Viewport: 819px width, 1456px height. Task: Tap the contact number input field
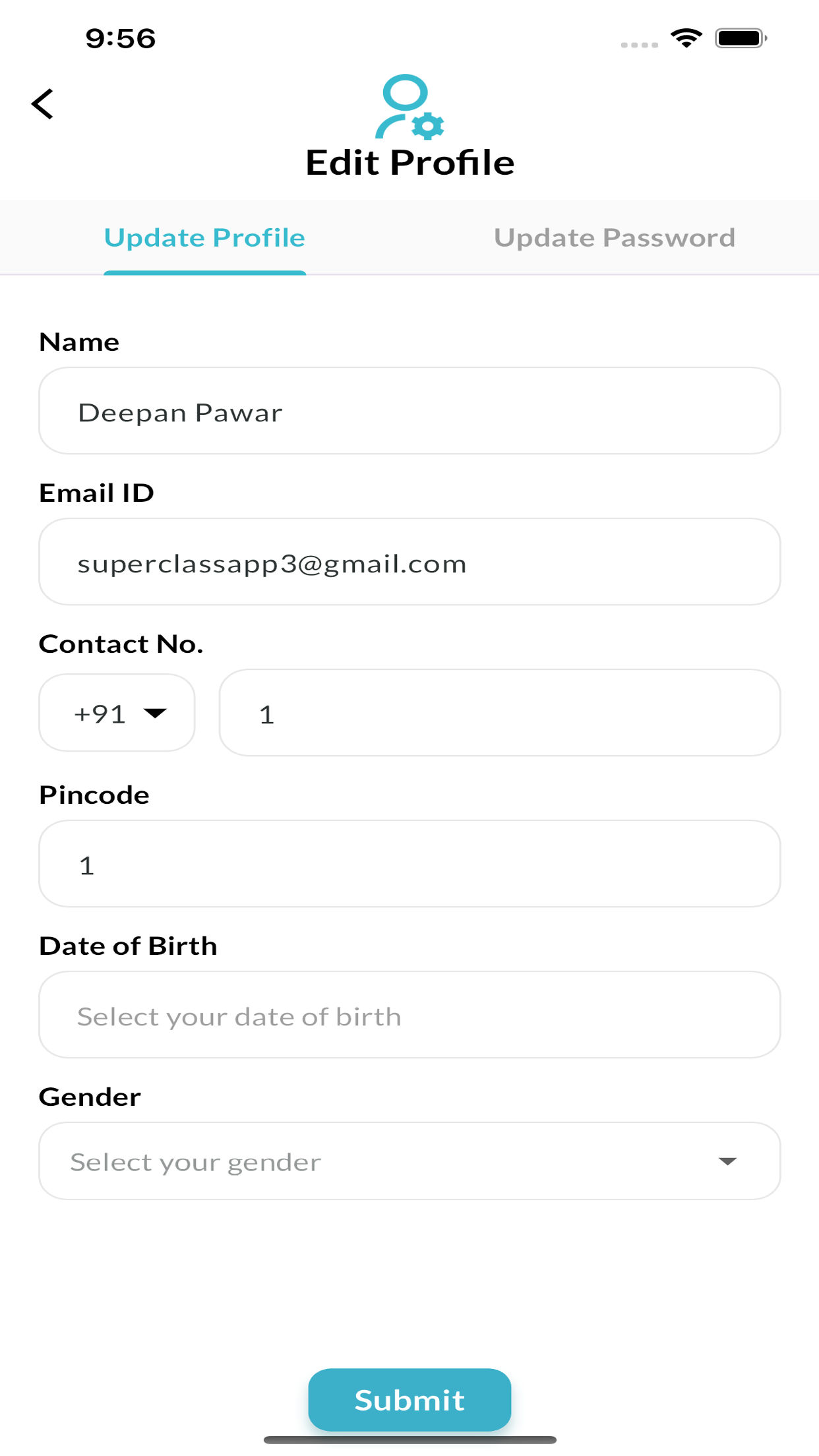[499, 713]
